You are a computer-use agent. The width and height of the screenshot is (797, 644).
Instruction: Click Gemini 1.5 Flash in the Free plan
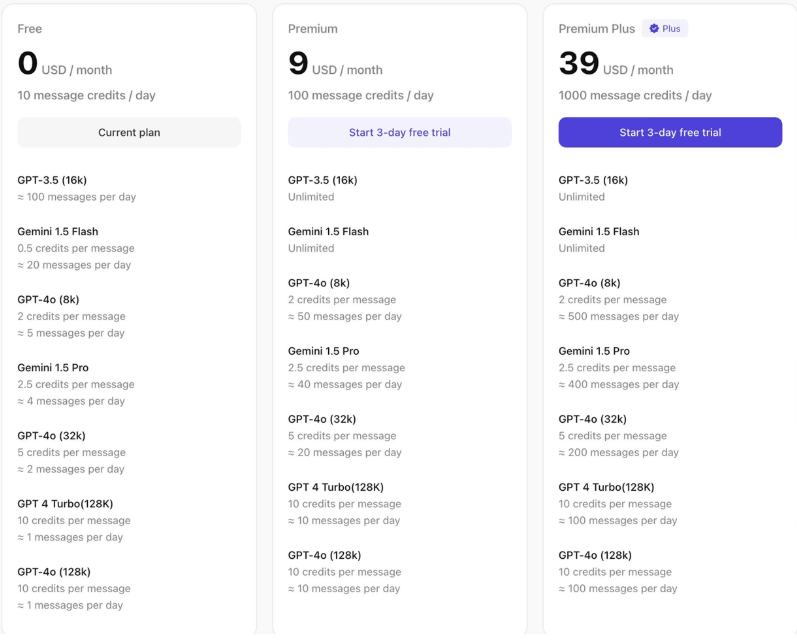point(57,231)
